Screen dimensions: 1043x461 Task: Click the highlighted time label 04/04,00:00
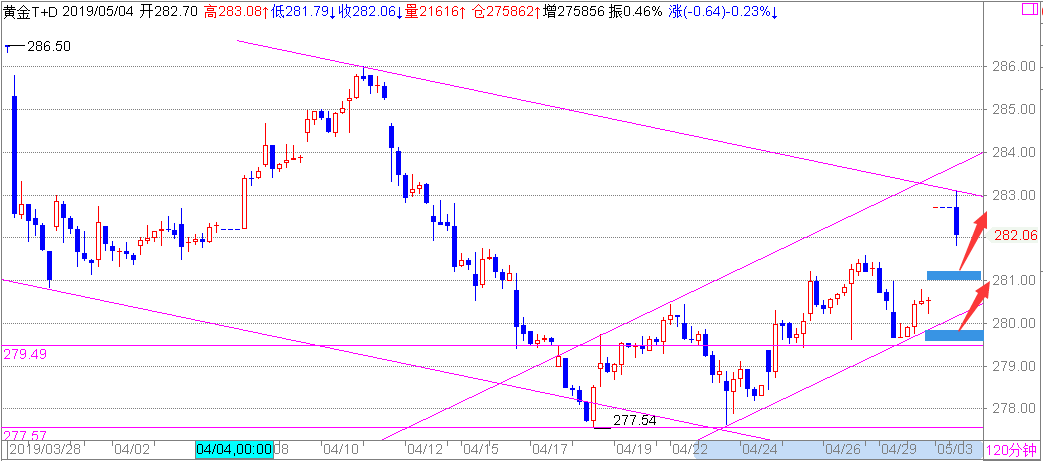pos(235,449)
